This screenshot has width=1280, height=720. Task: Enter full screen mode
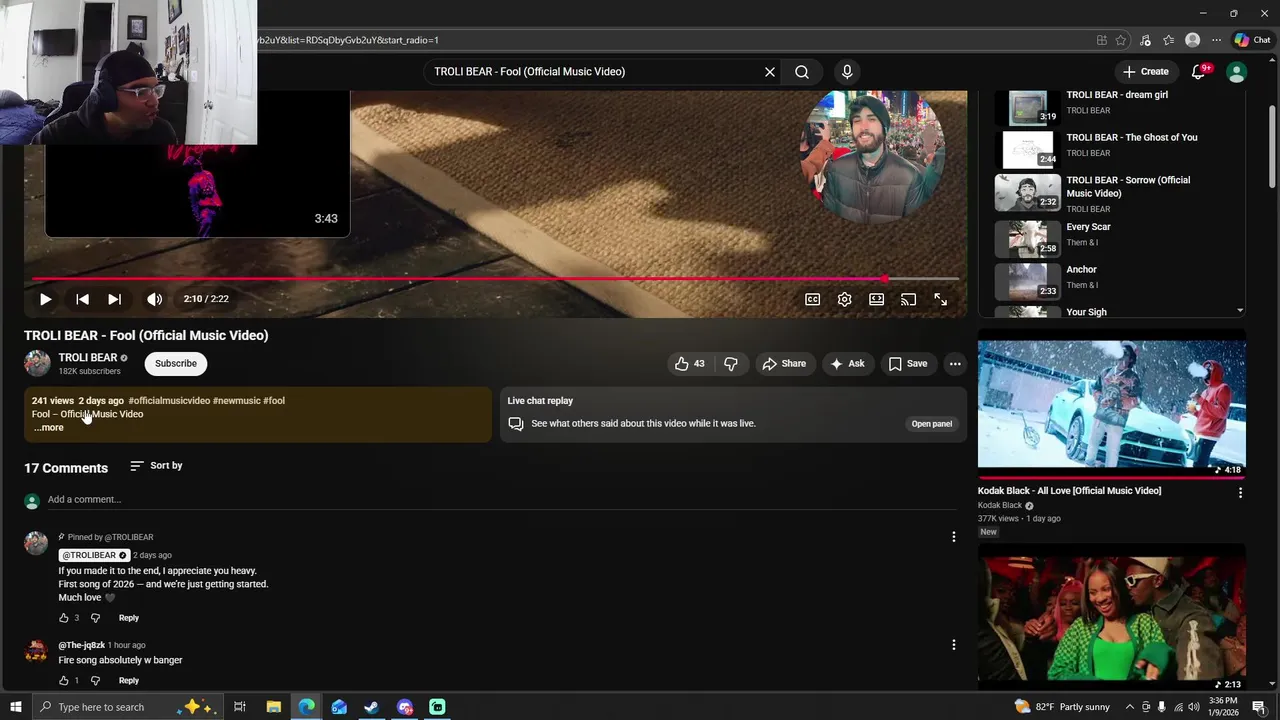pos(941,299)
